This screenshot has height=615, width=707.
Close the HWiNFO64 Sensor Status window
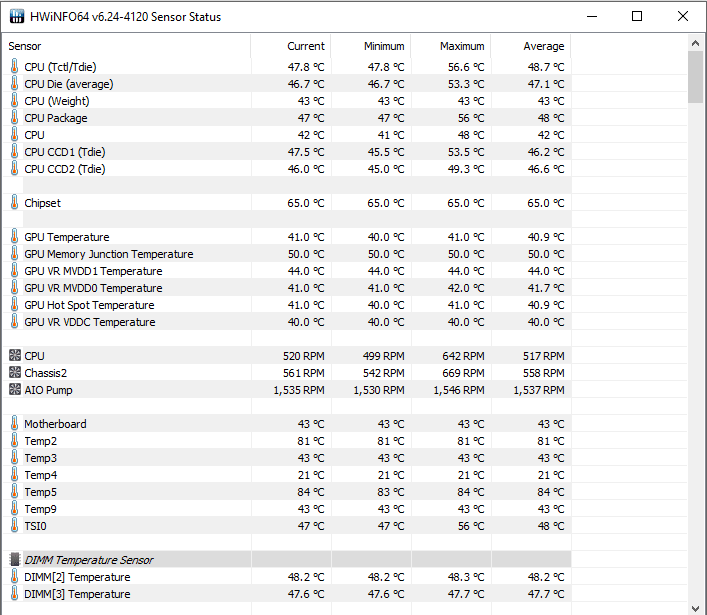point(683,16)
